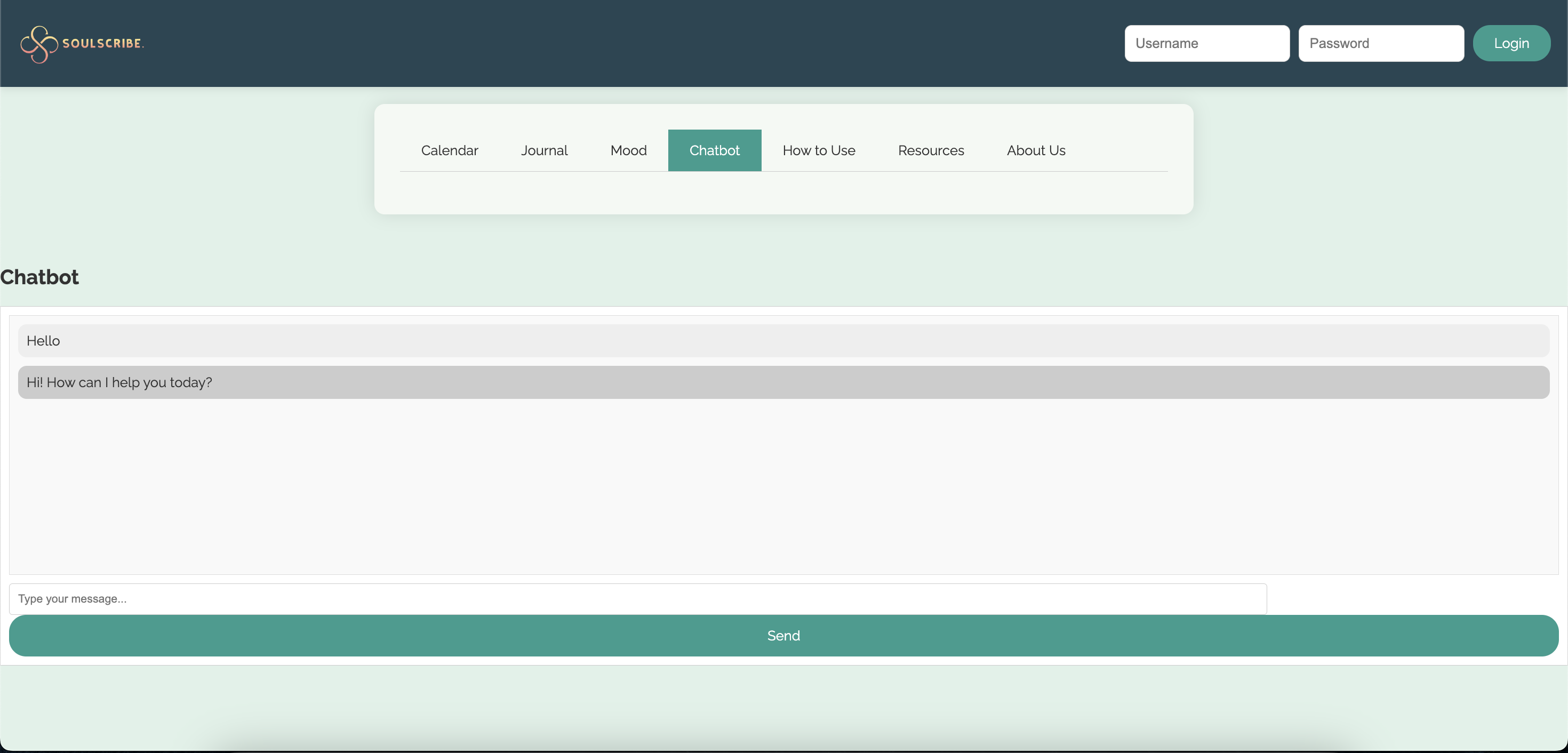
Task: Click the SoulScribe brand name text
Action: coord(102,44)
